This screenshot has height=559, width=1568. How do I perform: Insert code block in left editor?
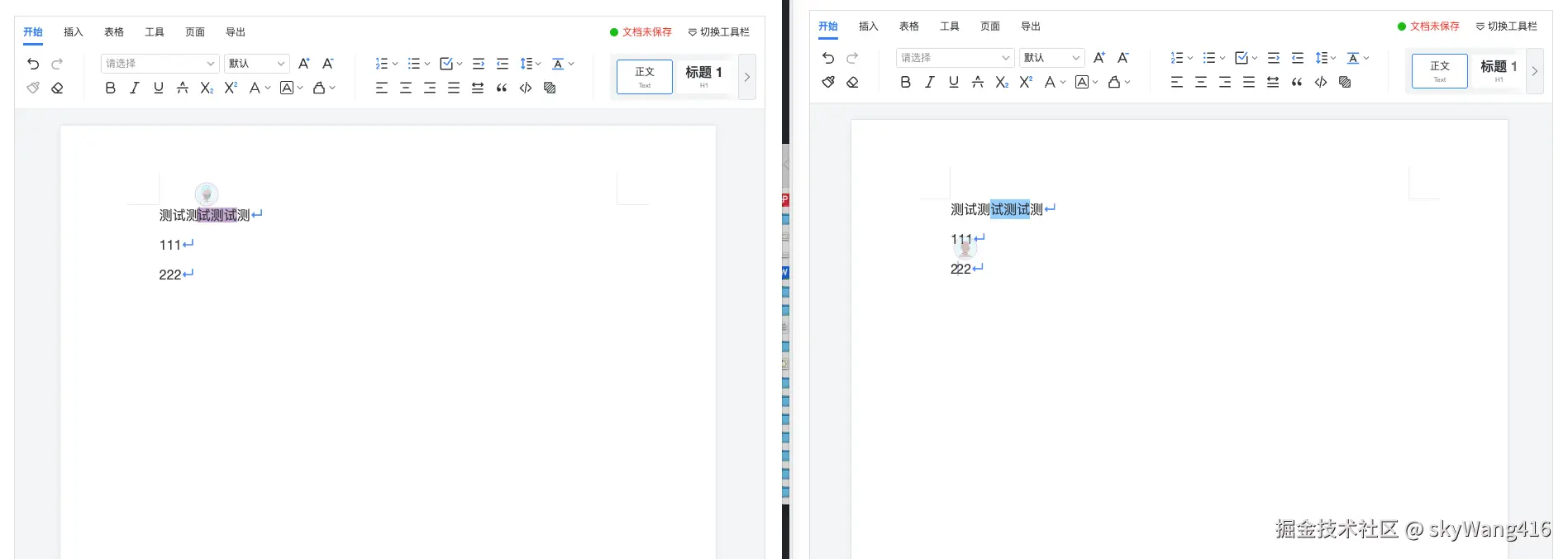pyautogui.click(x=526, y=88)
